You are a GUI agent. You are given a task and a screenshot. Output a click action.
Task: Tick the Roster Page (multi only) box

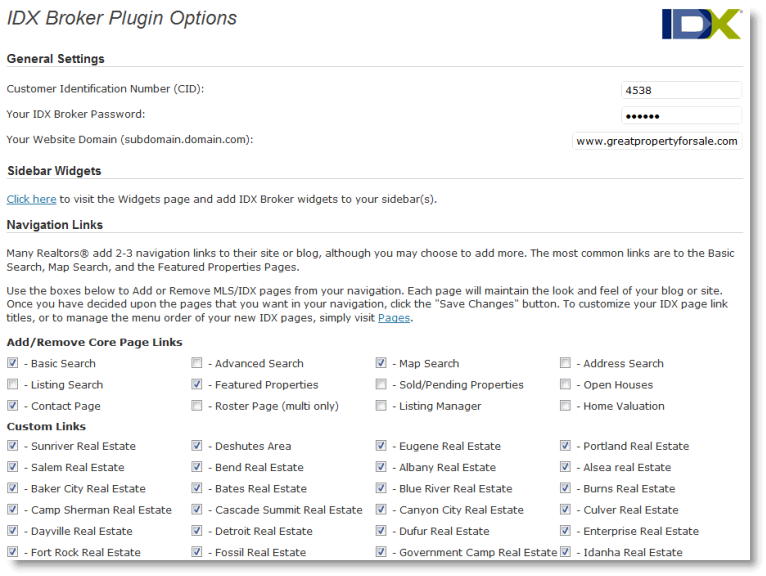(197, 406)
